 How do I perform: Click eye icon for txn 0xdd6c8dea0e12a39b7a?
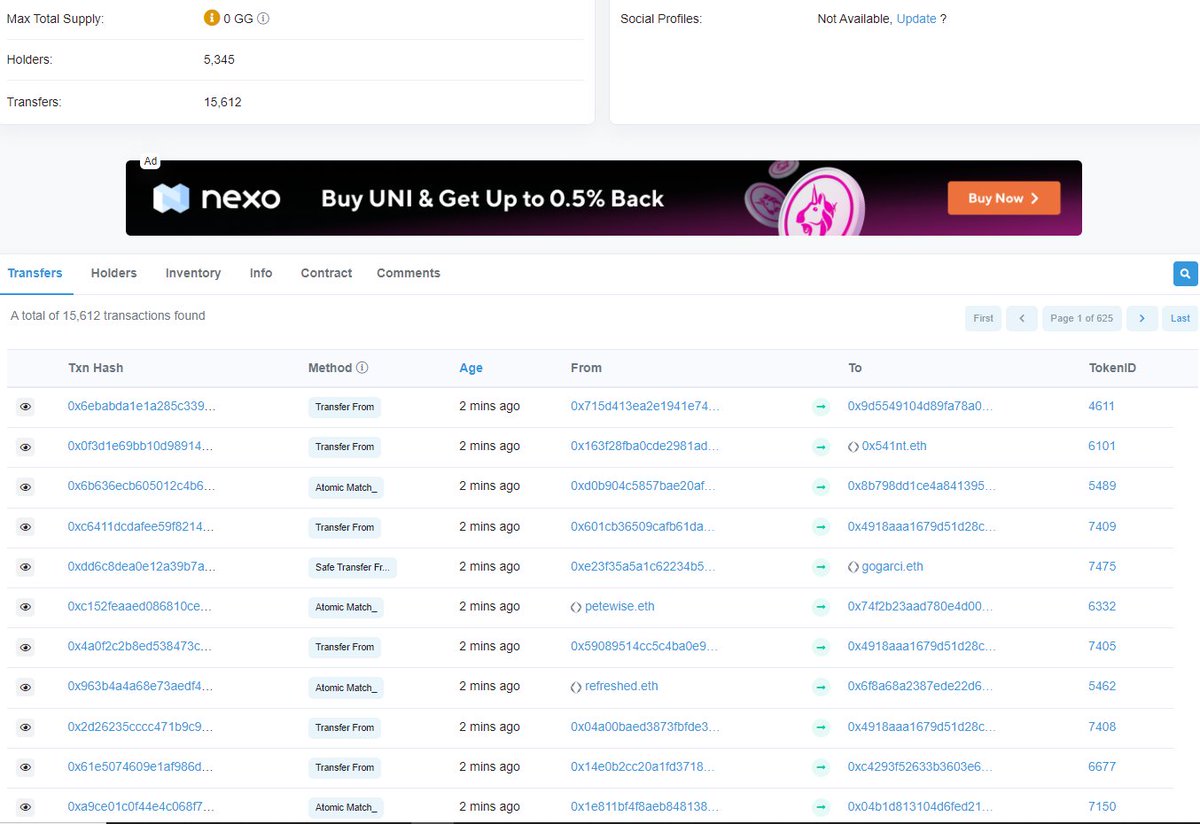[26, 567]
